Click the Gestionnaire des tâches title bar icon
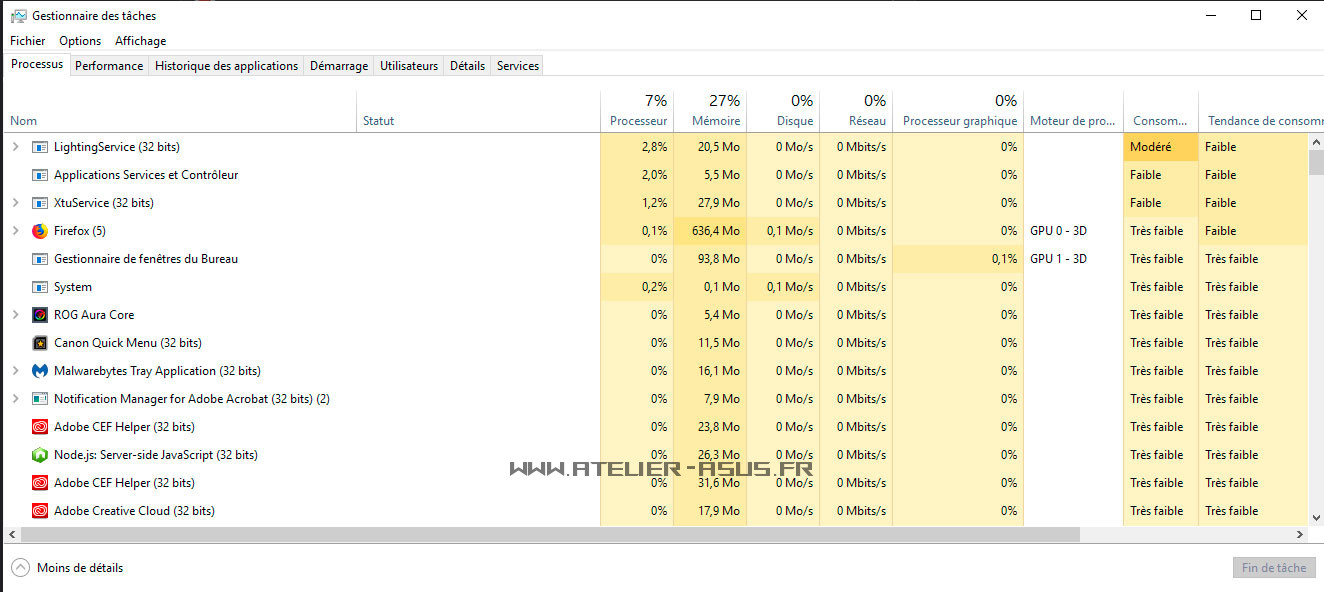Image resolution: width=1324 pixels, height=592 pixels. pyautogui.click(x=18, y=16)
